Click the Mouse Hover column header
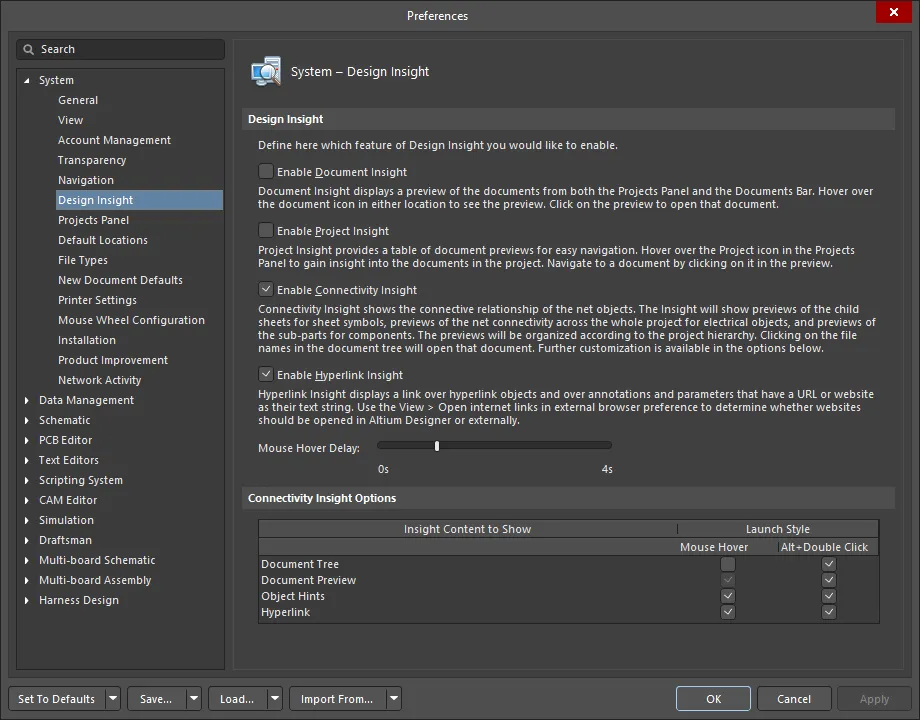Image resolution: width=920 pixels, height=720 pixels. (713, 547)
